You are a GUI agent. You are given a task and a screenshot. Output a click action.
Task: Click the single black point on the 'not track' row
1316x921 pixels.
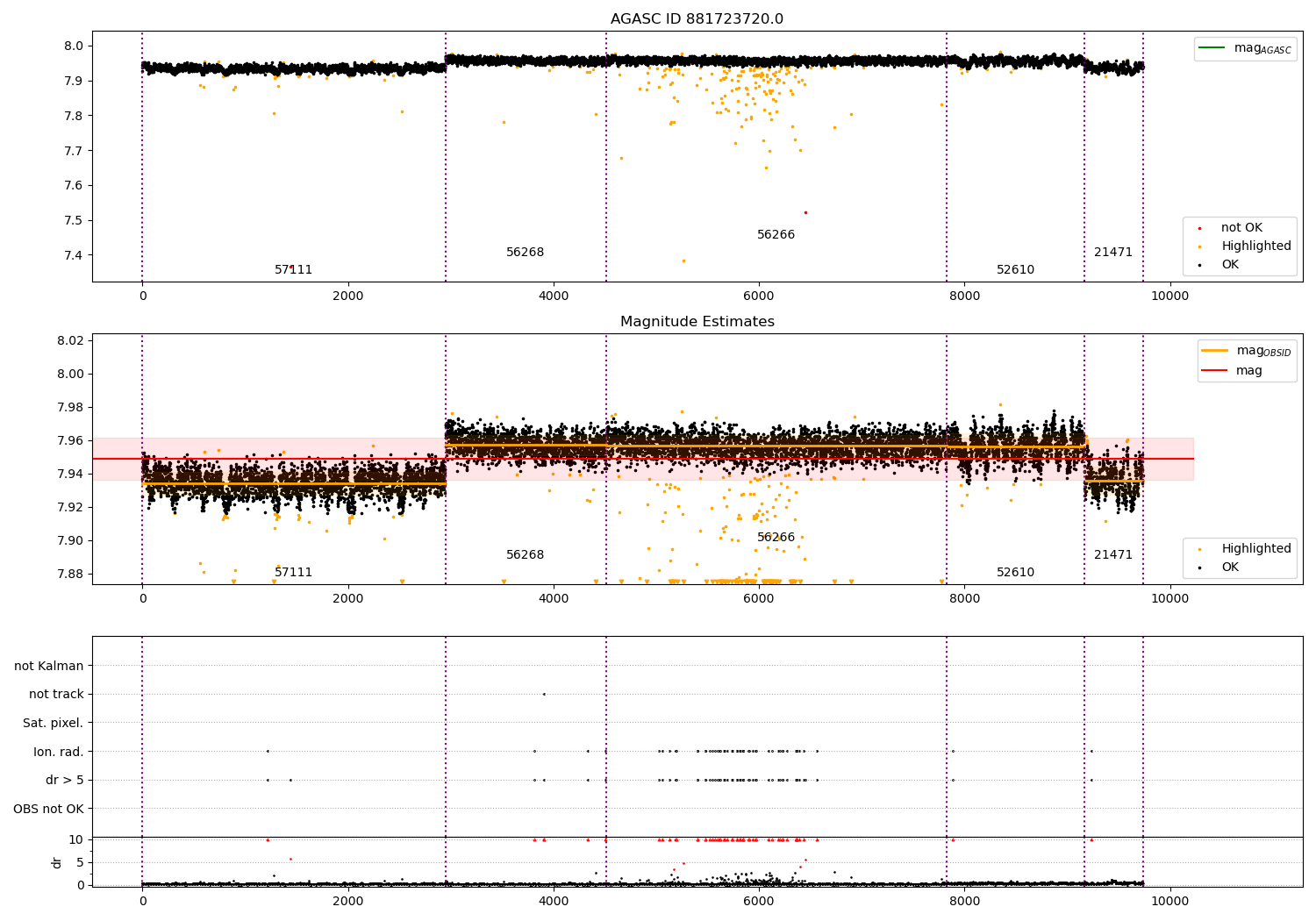(544, 694)
